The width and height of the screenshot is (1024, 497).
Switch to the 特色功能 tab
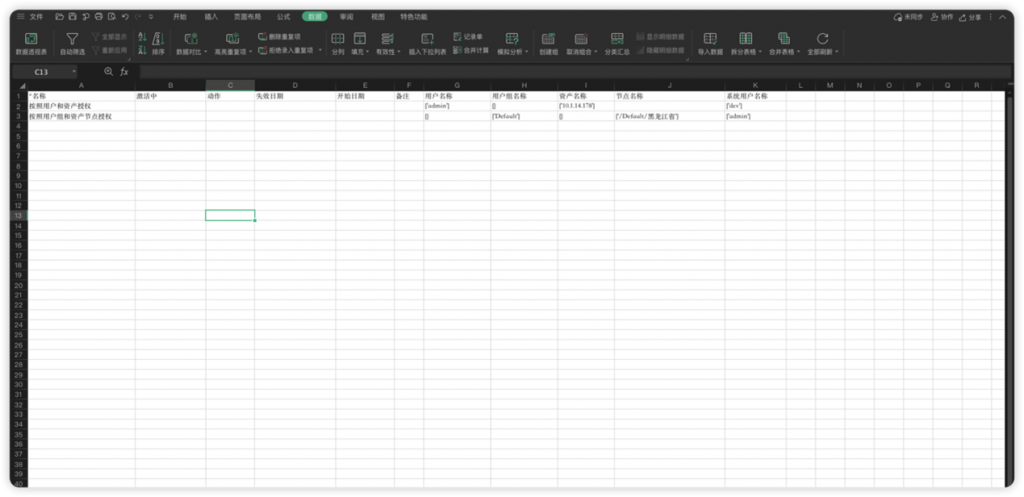pos(414,16)
